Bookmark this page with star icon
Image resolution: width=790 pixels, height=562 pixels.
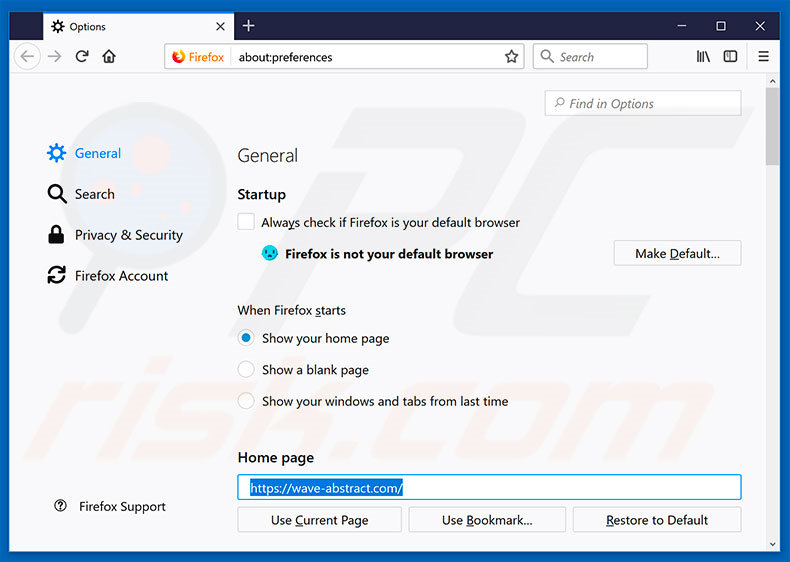511,57
